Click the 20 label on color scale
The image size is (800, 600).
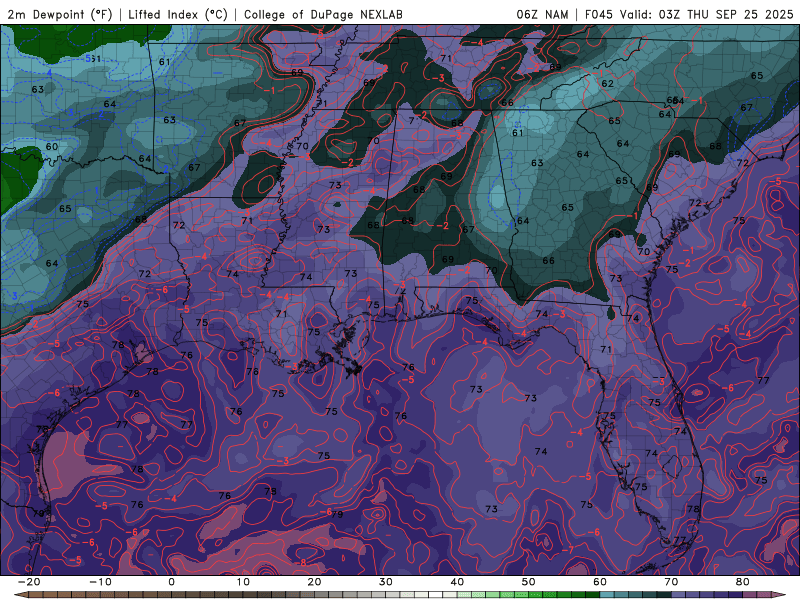314,582
